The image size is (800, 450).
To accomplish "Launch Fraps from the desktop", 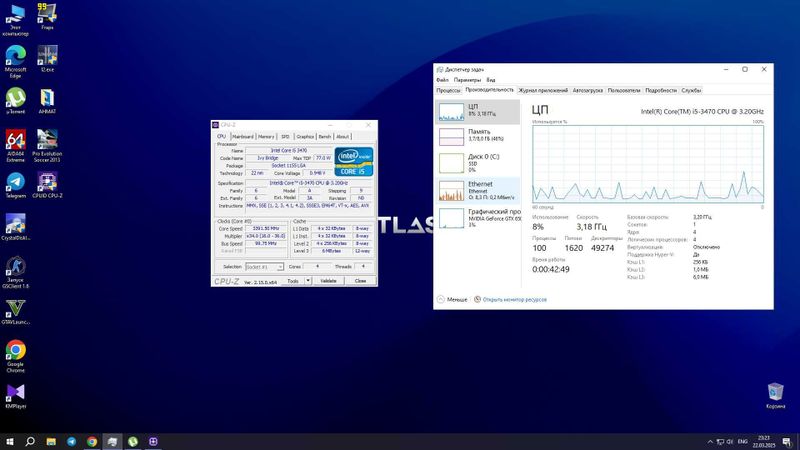I will point(47,16).
